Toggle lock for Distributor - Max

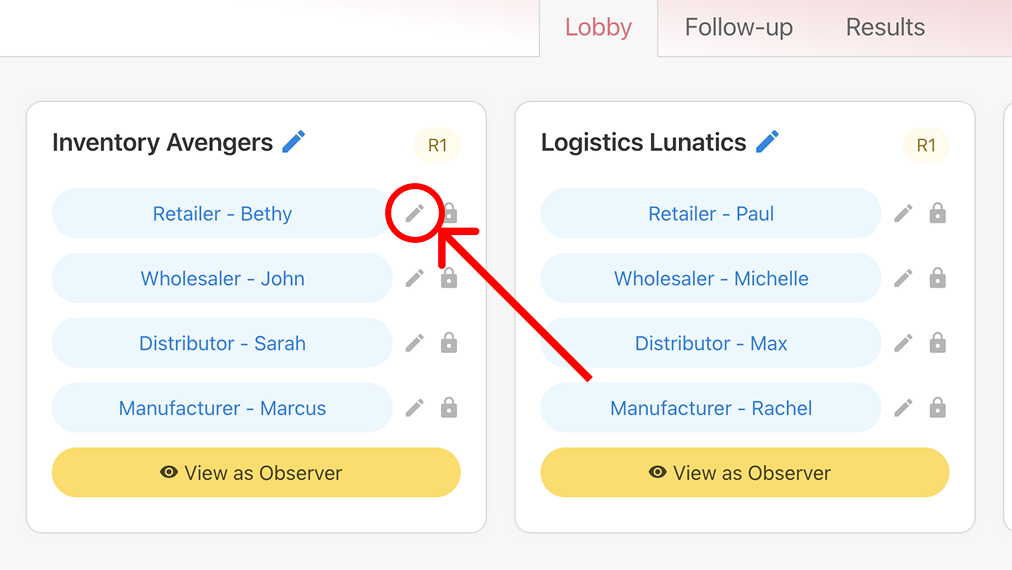[x=937, y=343]
